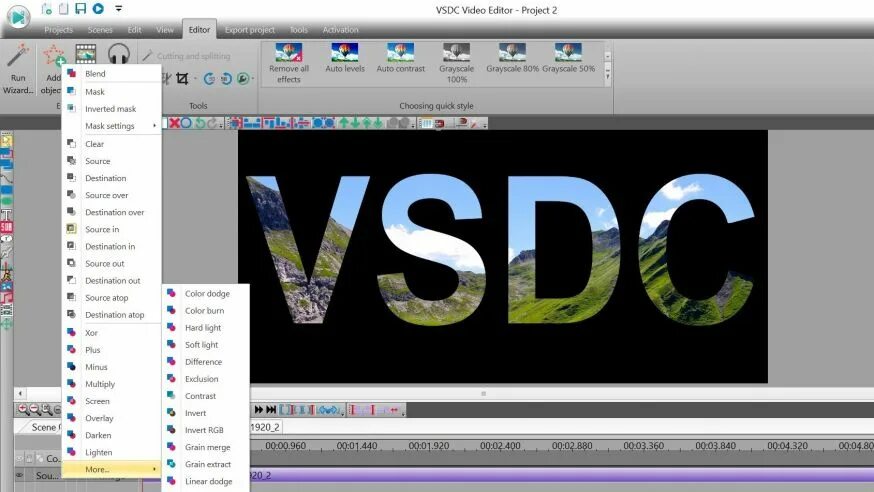Click the green undo arrow in editor toolbar
Screen dimensions: 874x492
click(x=200, y=123)
